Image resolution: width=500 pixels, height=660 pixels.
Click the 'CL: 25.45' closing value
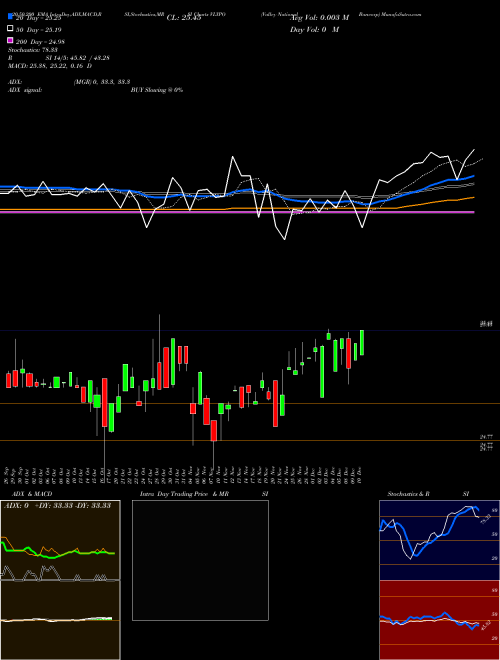[x=184, y=18]
